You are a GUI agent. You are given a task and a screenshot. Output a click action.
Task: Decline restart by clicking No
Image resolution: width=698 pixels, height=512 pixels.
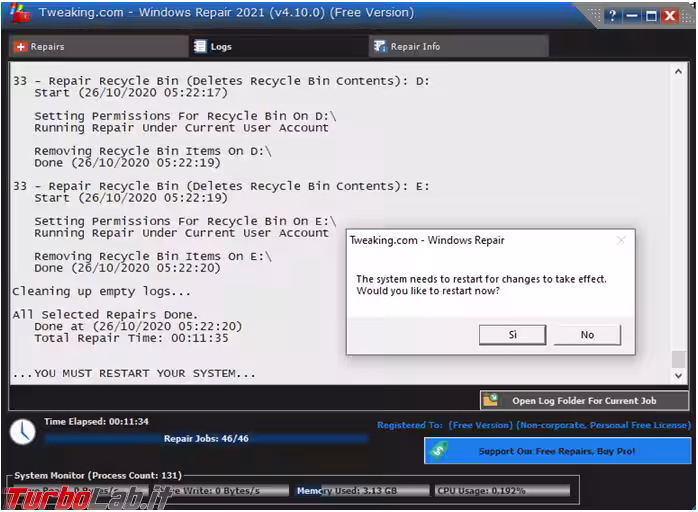tap(587, 335)
